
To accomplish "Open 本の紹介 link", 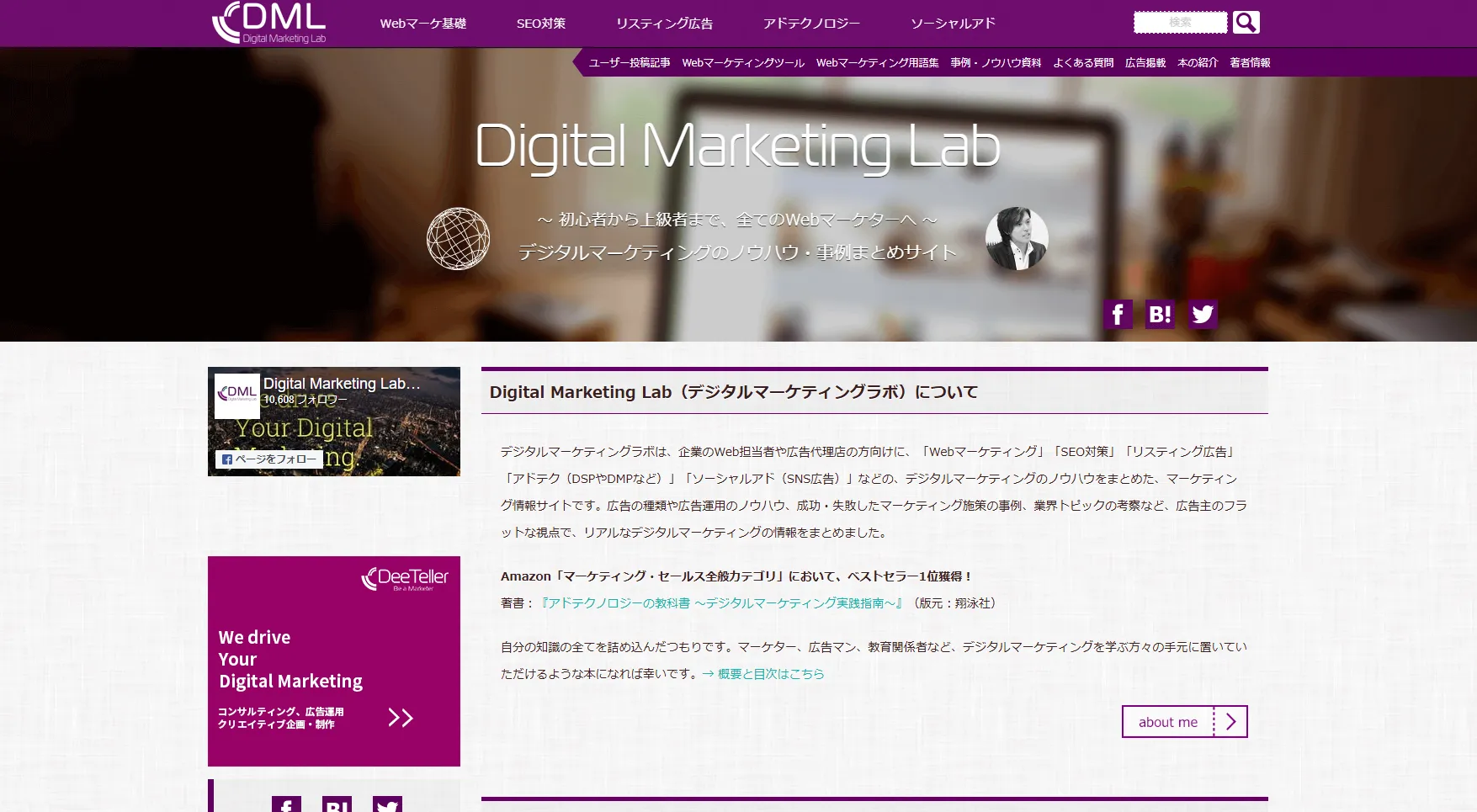I will [x=1198, y=62].
